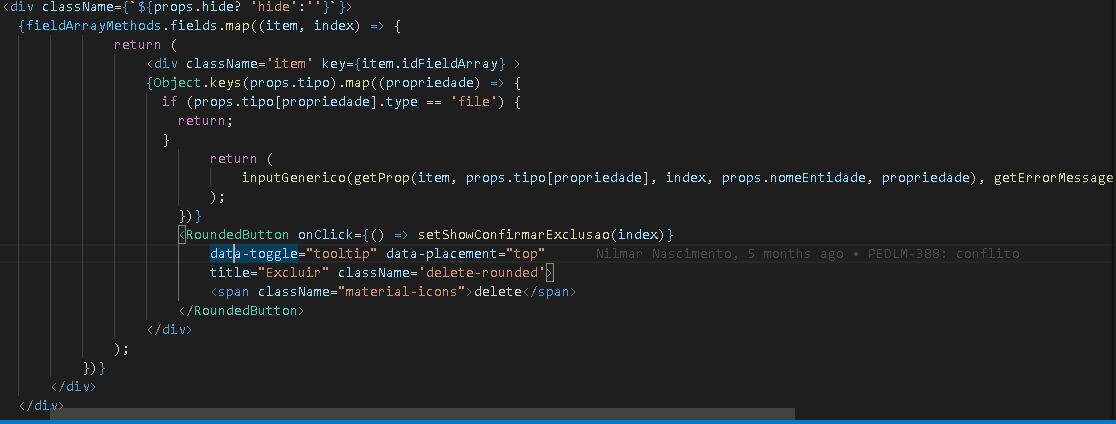The height and width of the screenshot is (424, 1116).
Task: Click the getProp function name
Action: point(381,177)
